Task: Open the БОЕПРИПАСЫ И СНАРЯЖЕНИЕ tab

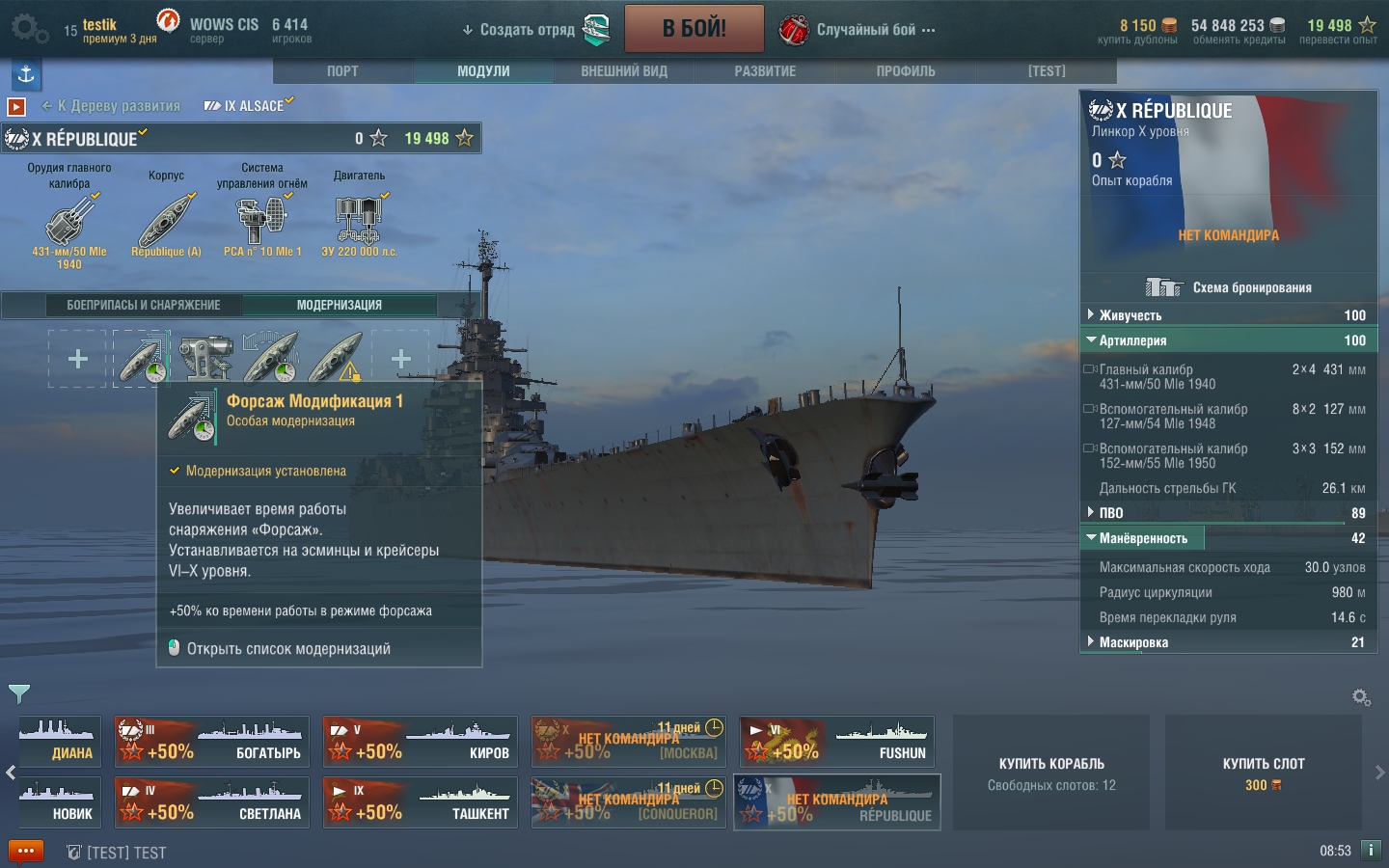Action: pos(144,305)
